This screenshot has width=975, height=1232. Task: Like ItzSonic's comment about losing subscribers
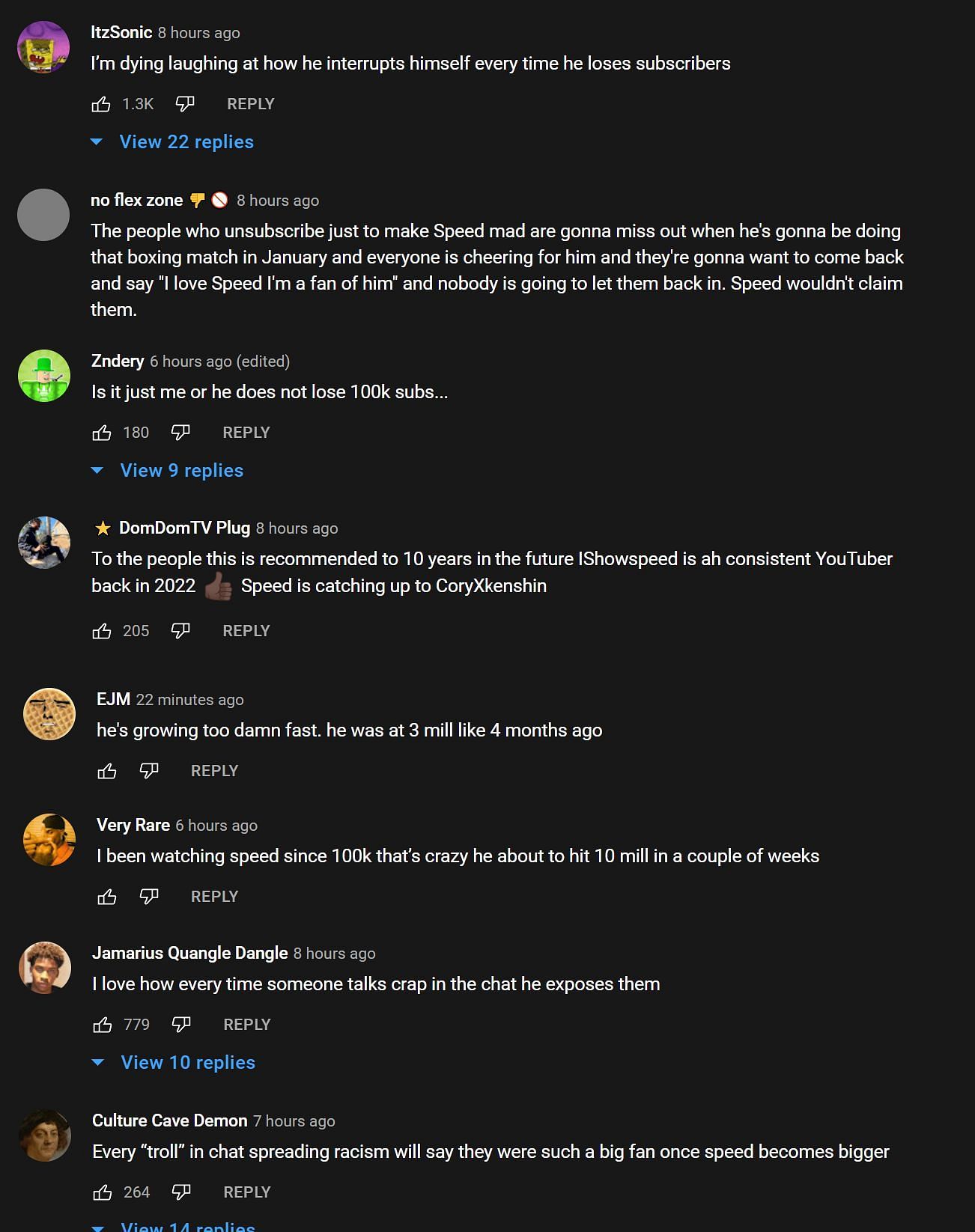tap(101, 104)
